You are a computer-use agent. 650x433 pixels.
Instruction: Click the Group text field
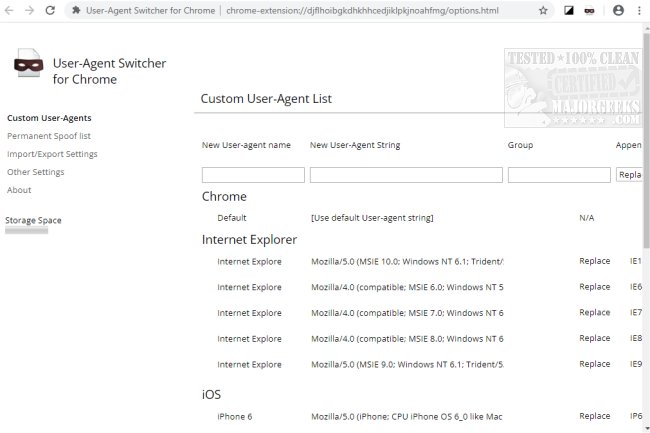559,175
